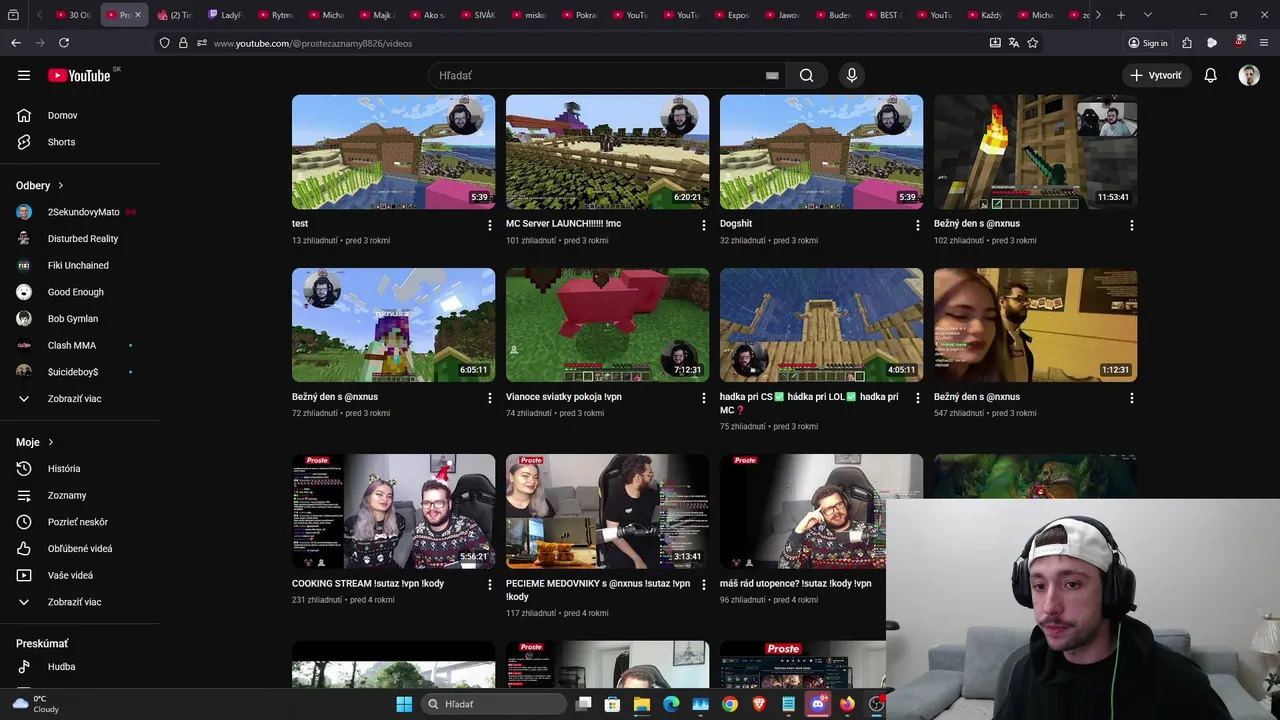Go back with browser back arrow
Viewport: 1280px width, 720px height.
(x=16, y=43)
